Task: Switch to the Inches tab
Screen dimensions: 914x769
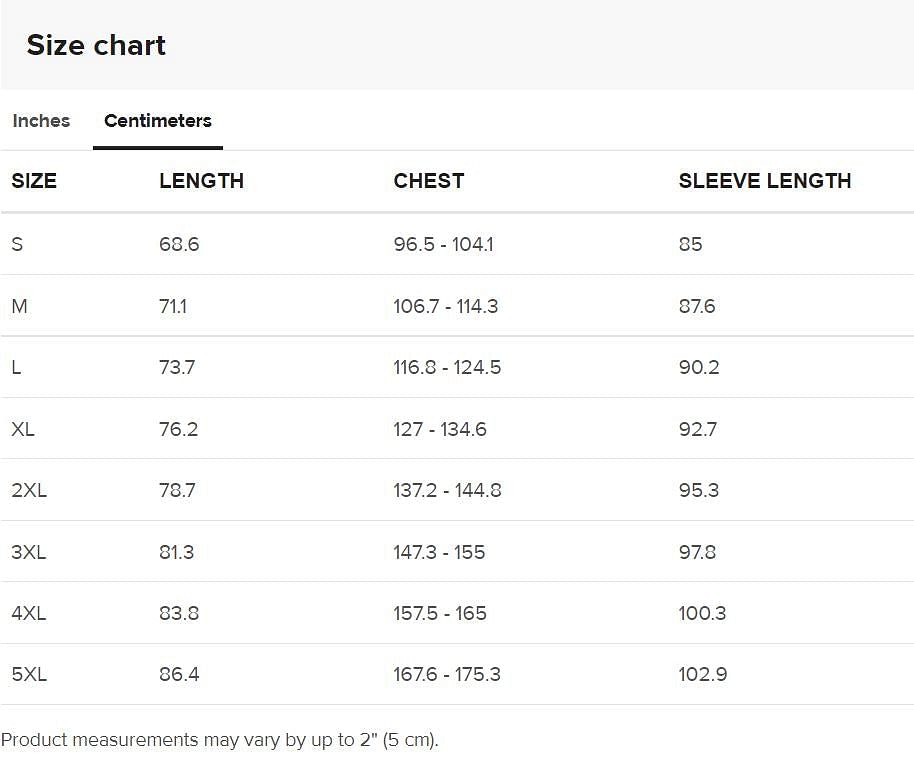Action: [x=40, y=120]
